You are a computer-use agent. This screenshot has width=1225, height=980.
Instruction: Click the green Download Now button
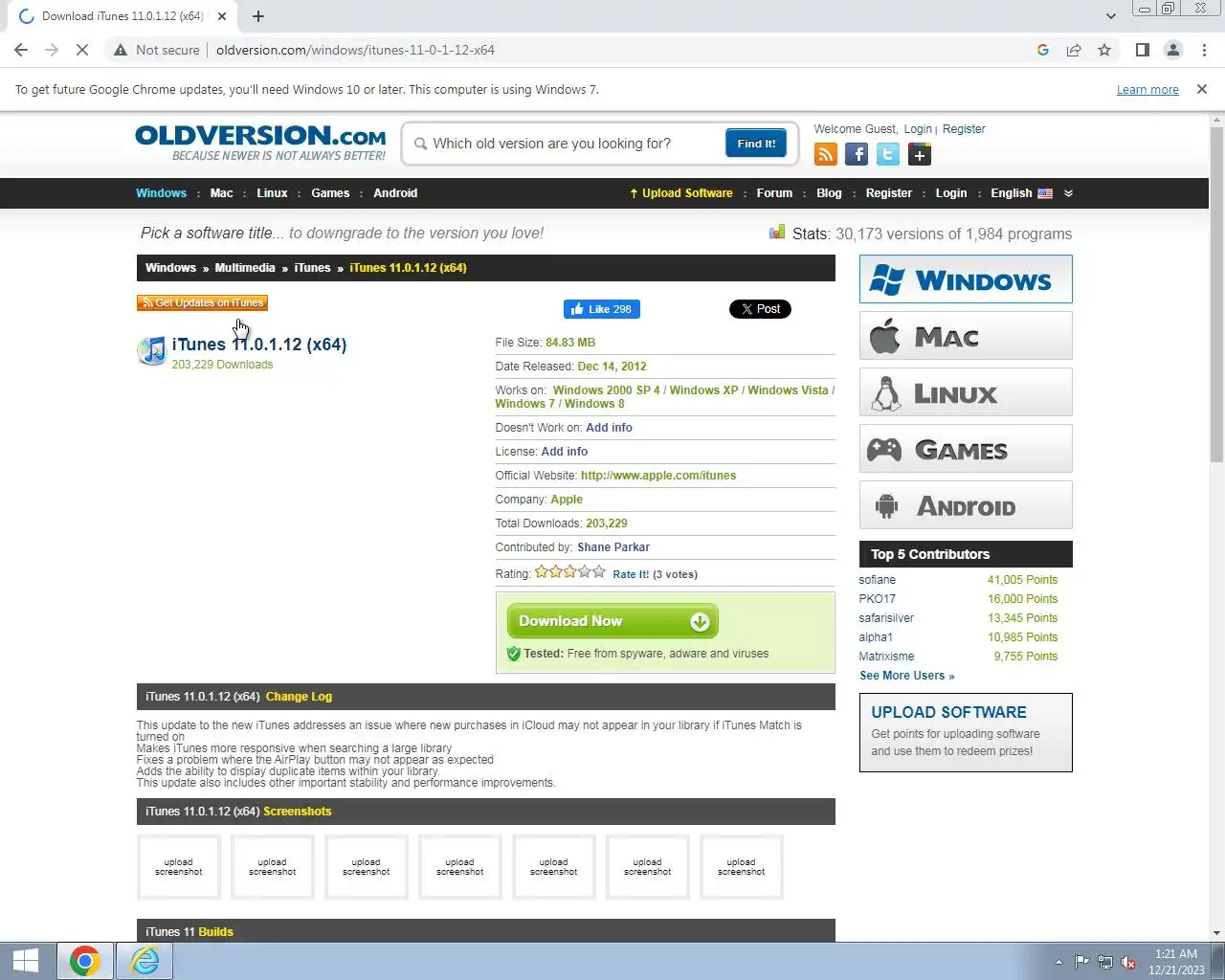tap(612, 621)
